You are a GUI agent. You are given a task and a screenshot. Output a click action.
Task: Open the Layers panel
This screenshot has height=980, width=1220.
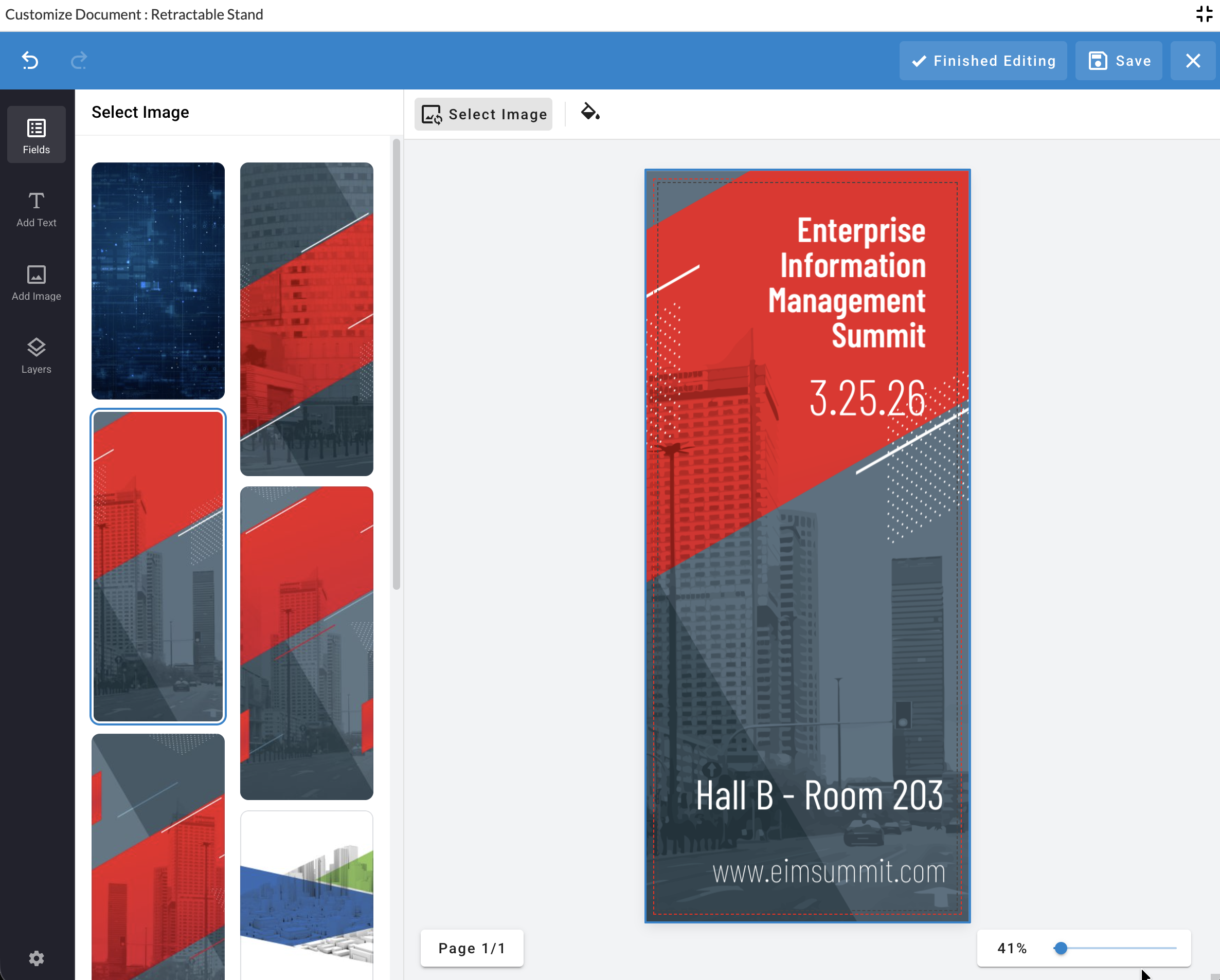(x=36, y=355)
